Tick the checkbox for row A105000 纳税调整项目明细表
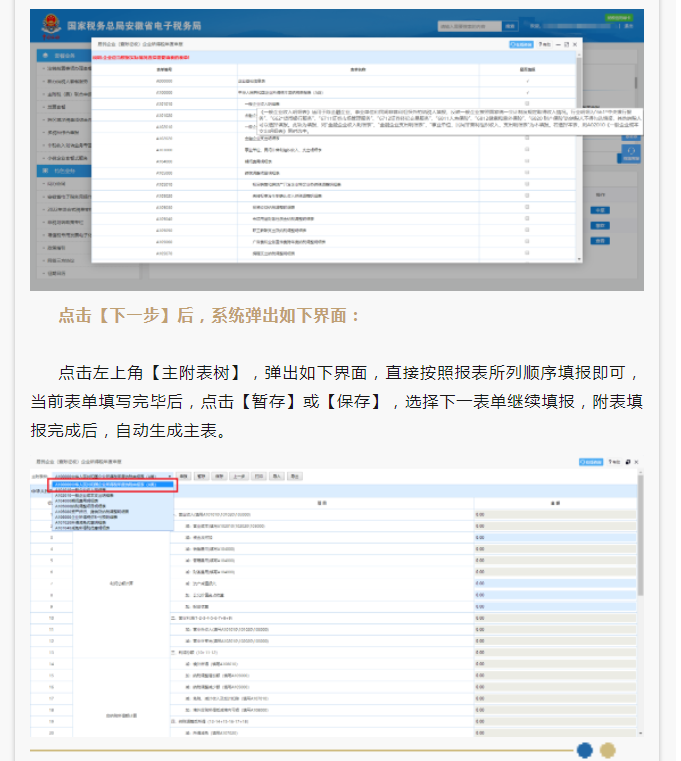The height and width of the screenshot is (761, 681). point(527,173)
